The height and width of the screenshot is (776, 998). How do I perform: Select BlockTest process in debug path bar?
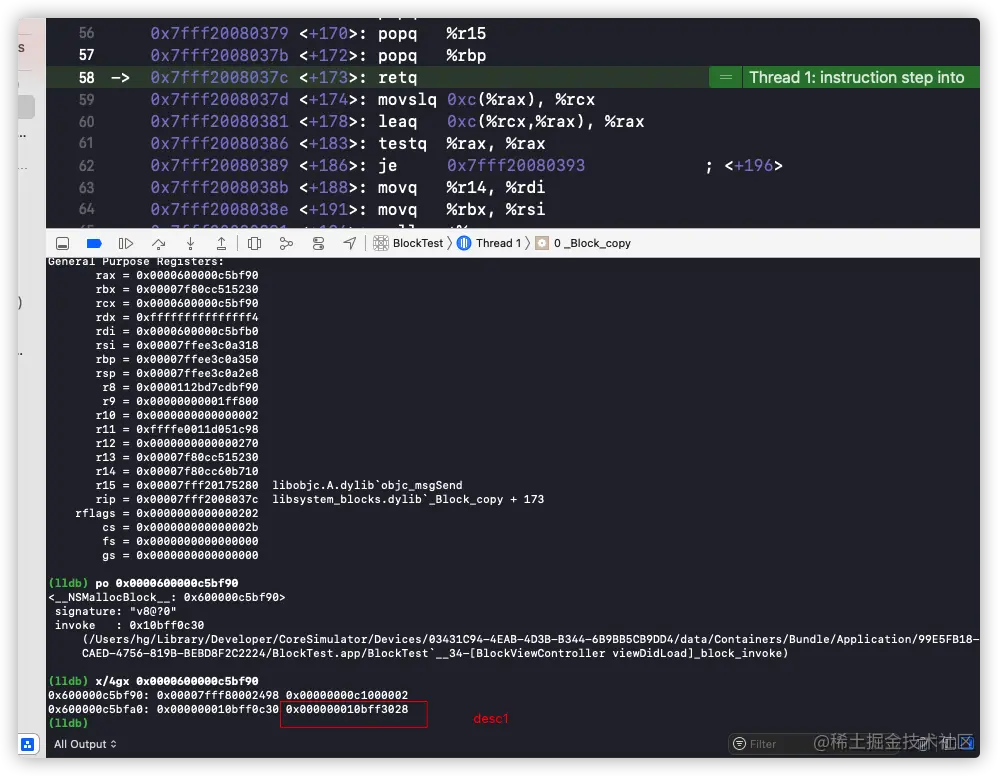tap(408, 243)
